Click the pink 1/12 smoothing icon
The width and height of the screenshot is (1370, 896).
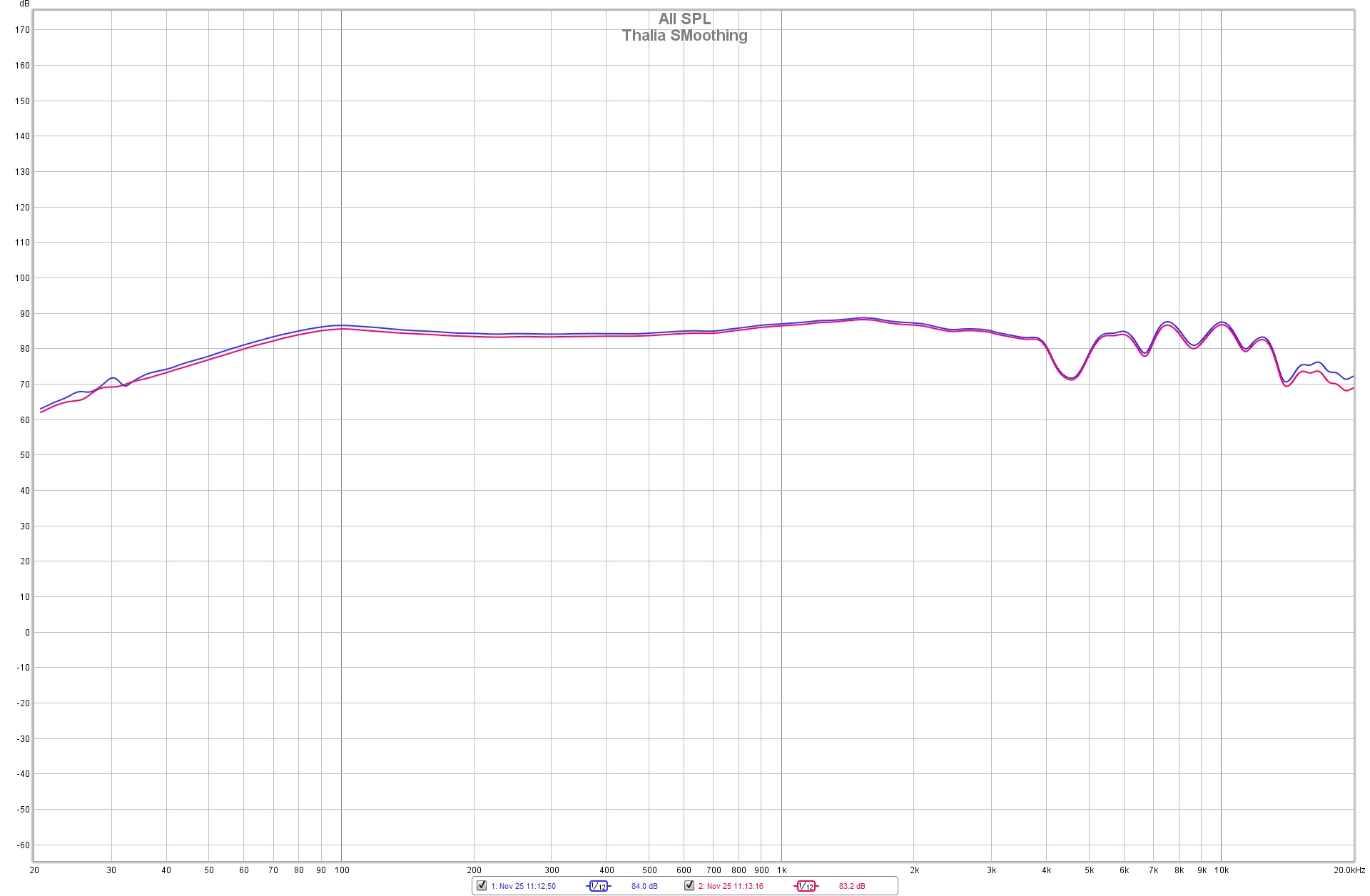(806, 886)
